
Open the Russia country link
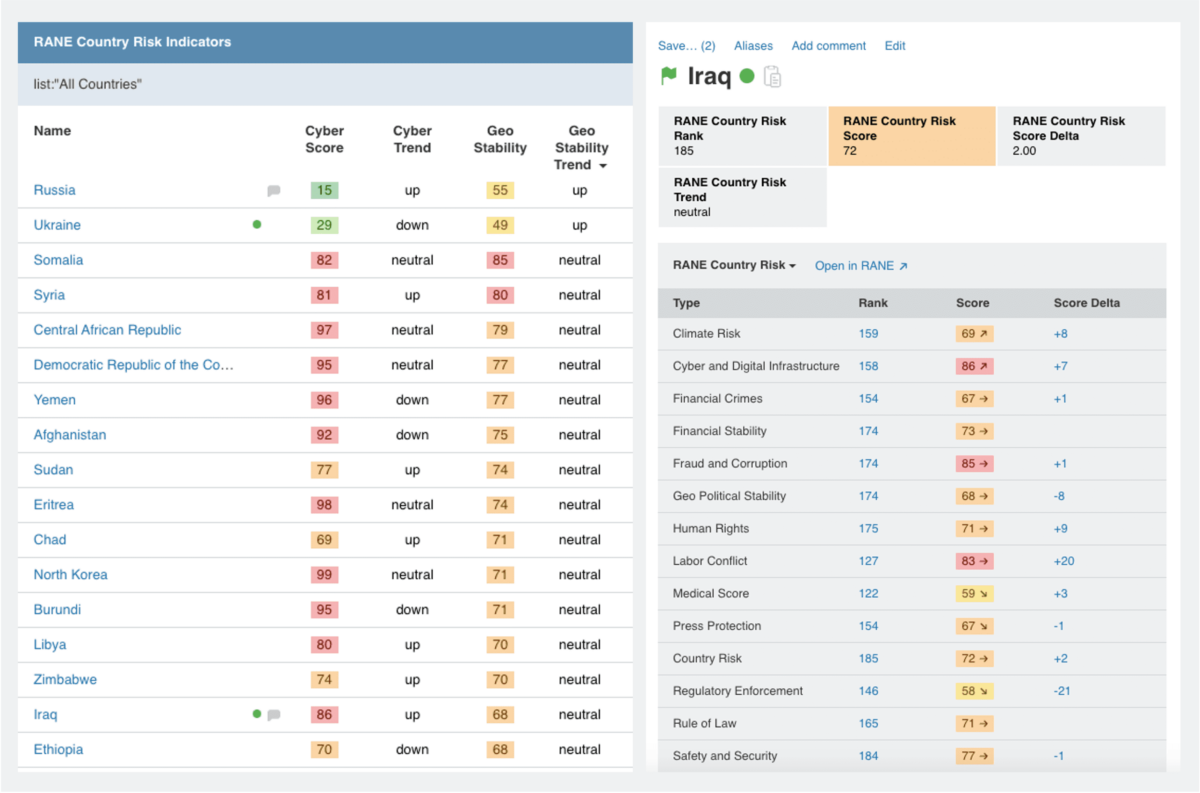click(x=55, y=190)
